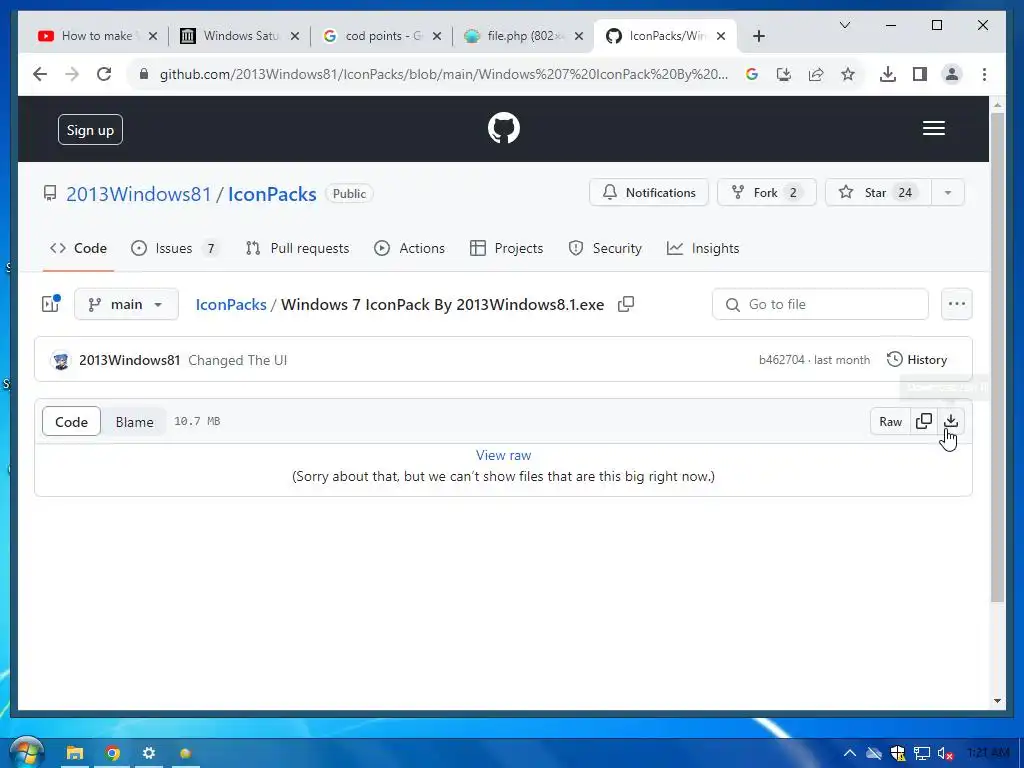This screenshot has width=1024, height=768.
Task: Click the page vertical scrollbar thumb
Action: 997,357
